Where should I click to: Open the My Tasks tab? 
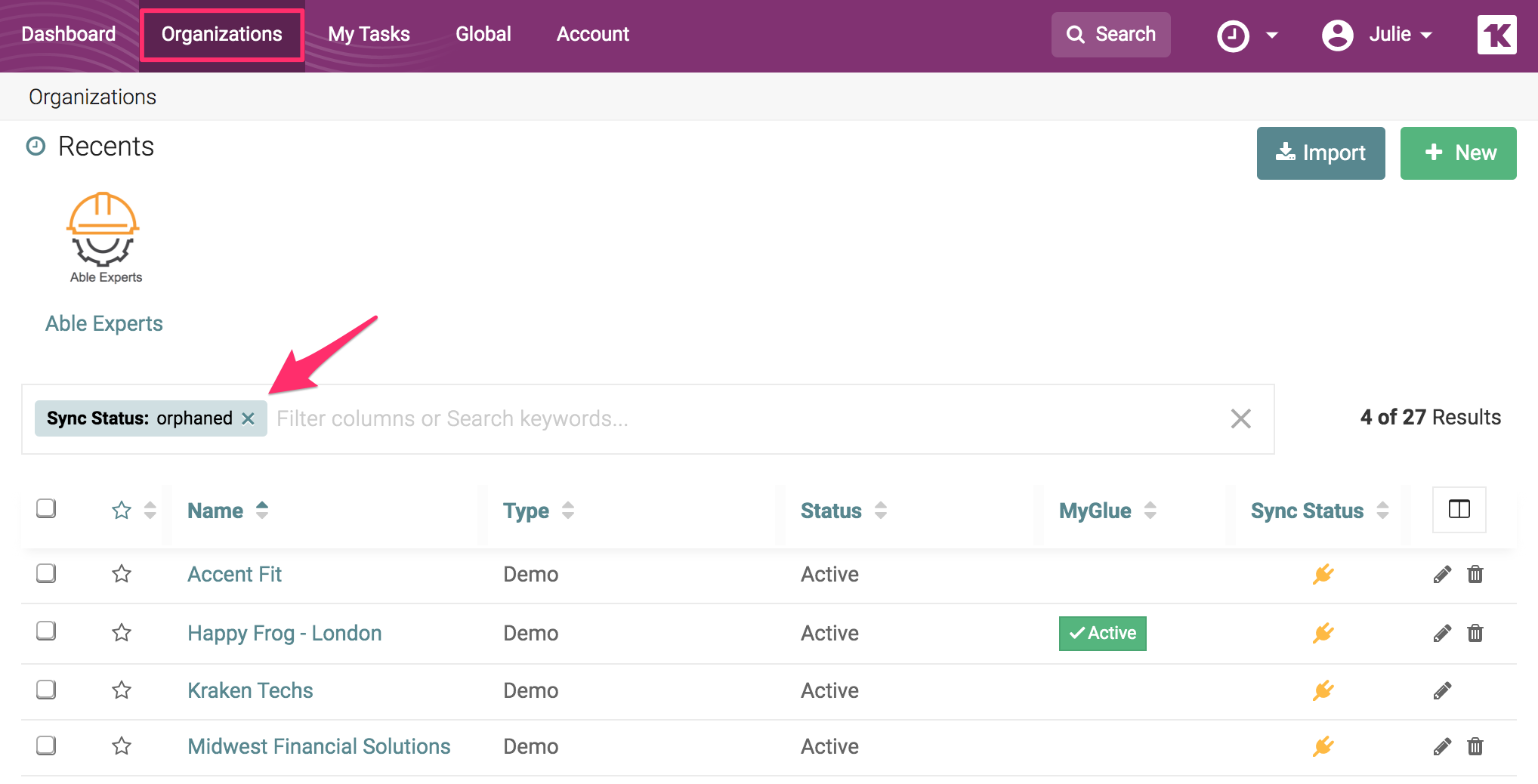(x=369, y=35)
